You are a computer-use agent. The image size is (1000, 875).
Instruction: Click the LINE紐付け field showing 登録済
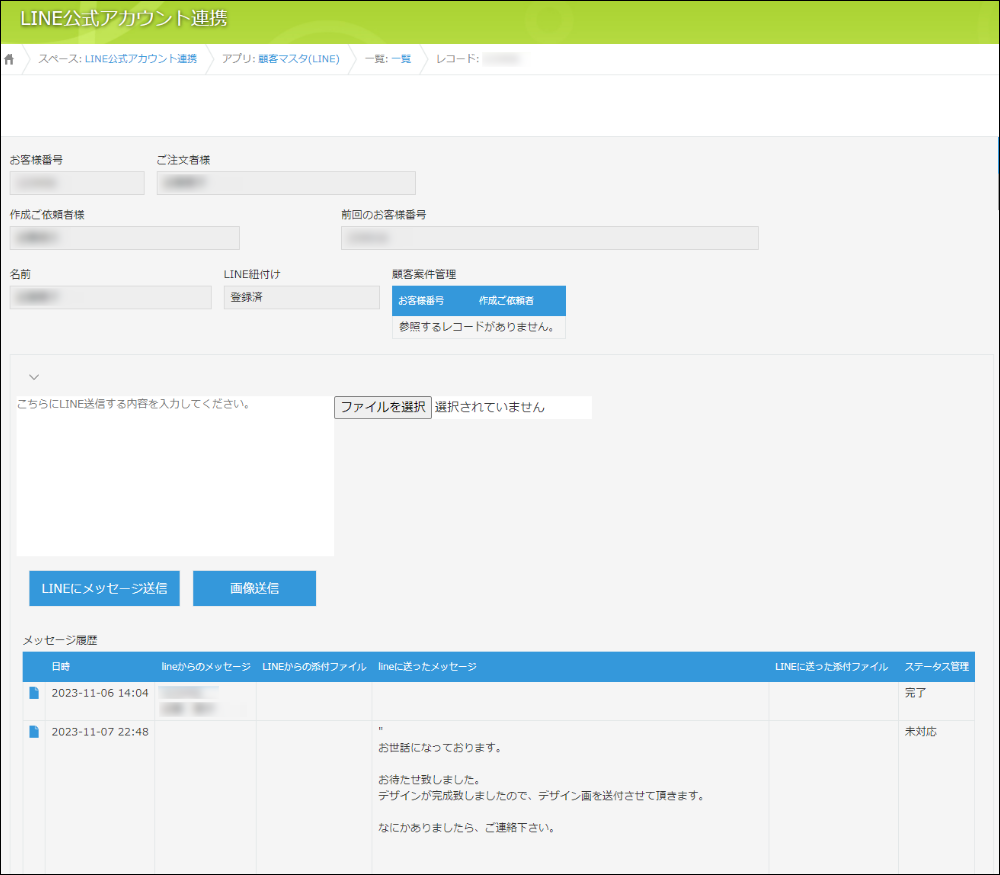tap(302, 297)
